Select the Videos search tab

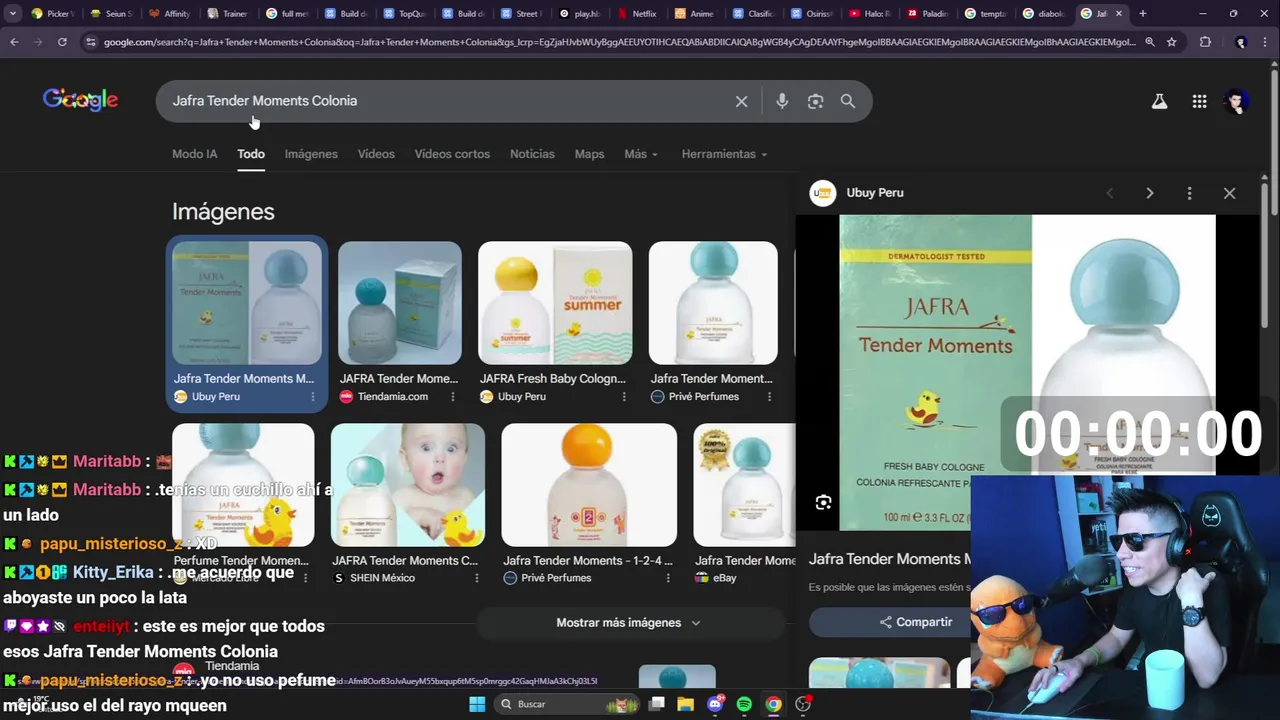click(376, 154)
